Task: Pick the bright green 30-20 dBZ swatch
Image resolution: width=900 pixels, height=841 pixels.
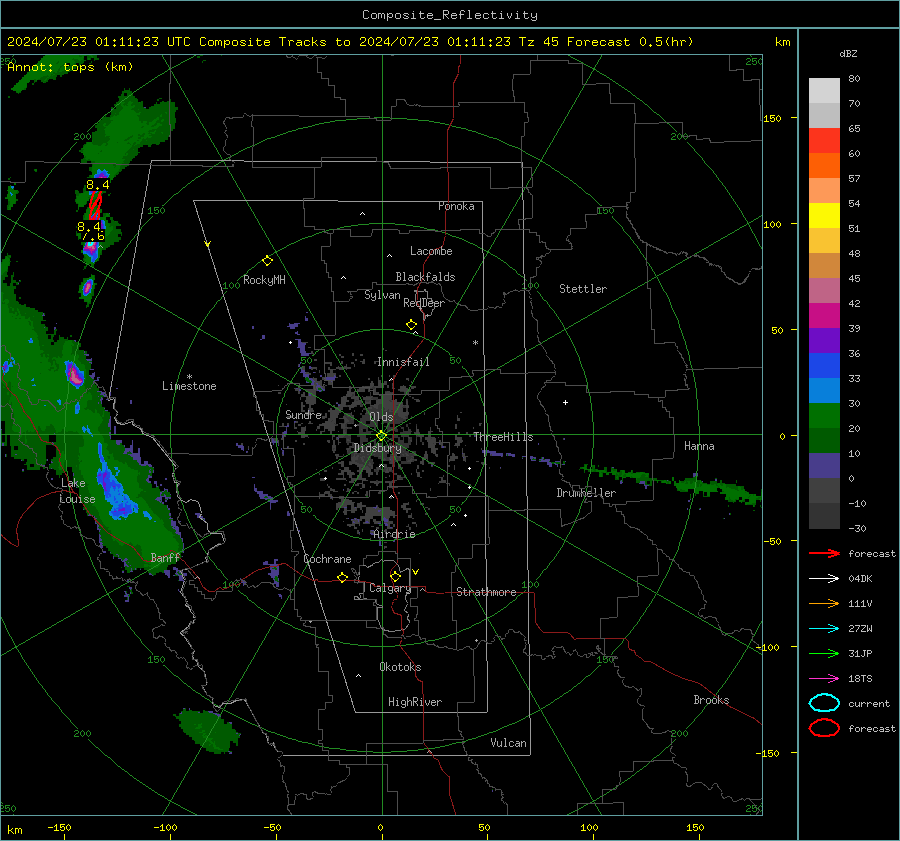Action: coord(824,416)
